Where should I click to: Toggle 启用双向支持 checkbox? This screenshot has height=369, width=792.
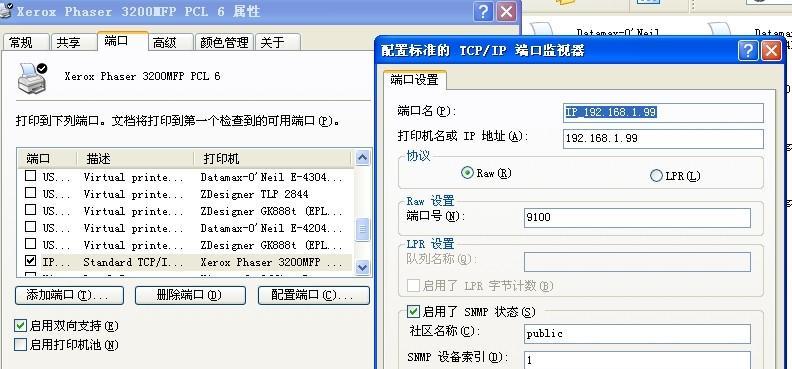21,326
